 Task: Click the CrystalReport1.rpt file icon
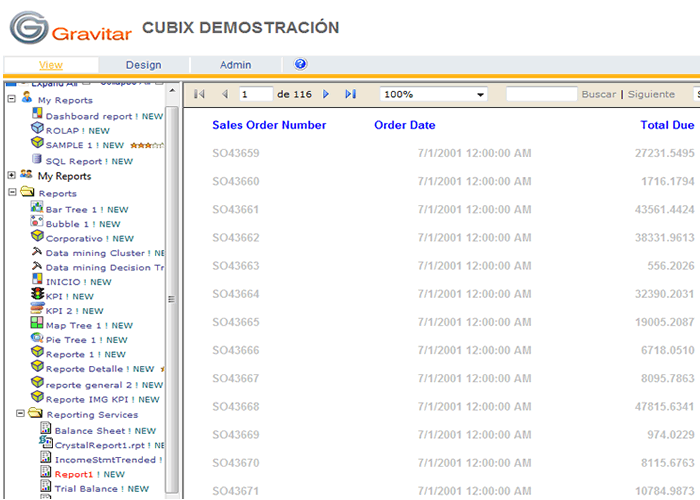(x=46, y=442)
